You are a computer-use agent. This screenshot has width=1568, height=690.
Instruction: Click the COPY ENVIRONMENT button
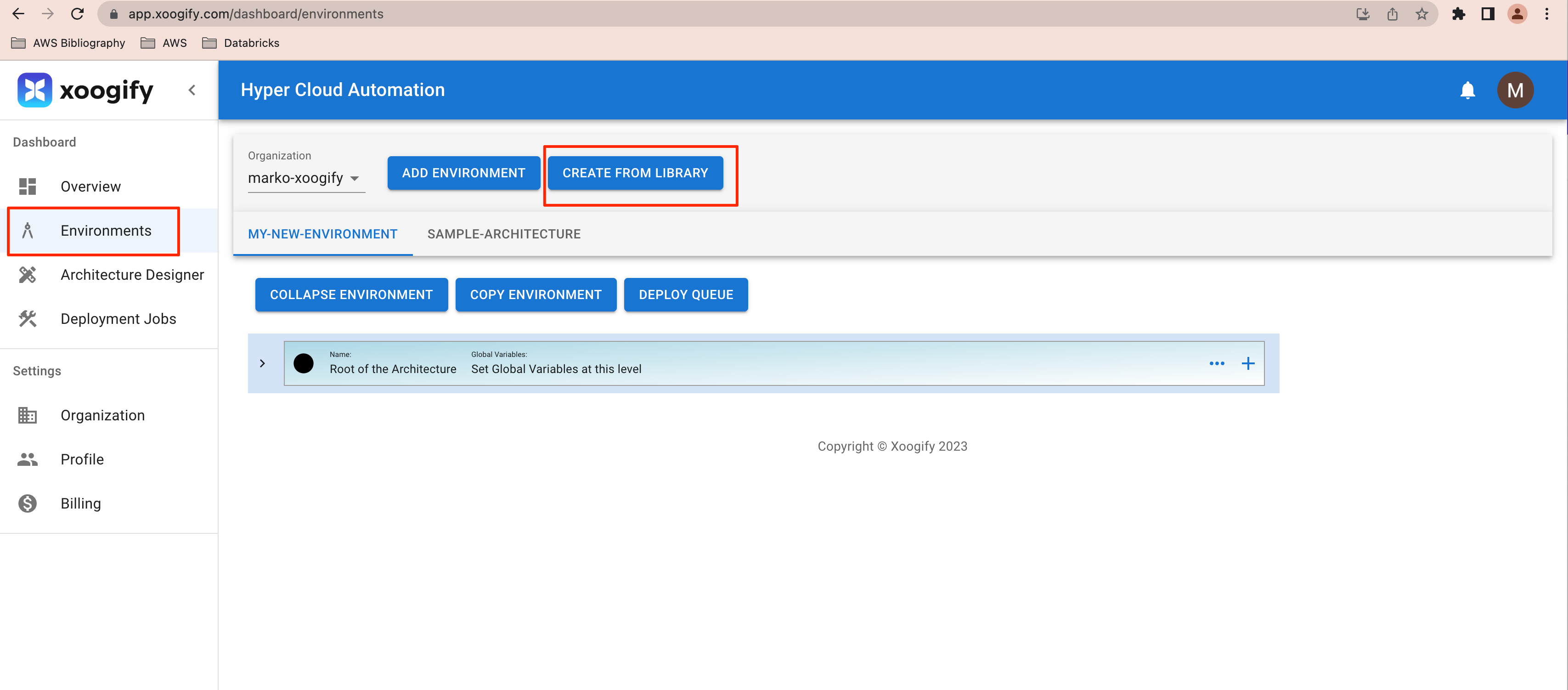click(535, 295)
